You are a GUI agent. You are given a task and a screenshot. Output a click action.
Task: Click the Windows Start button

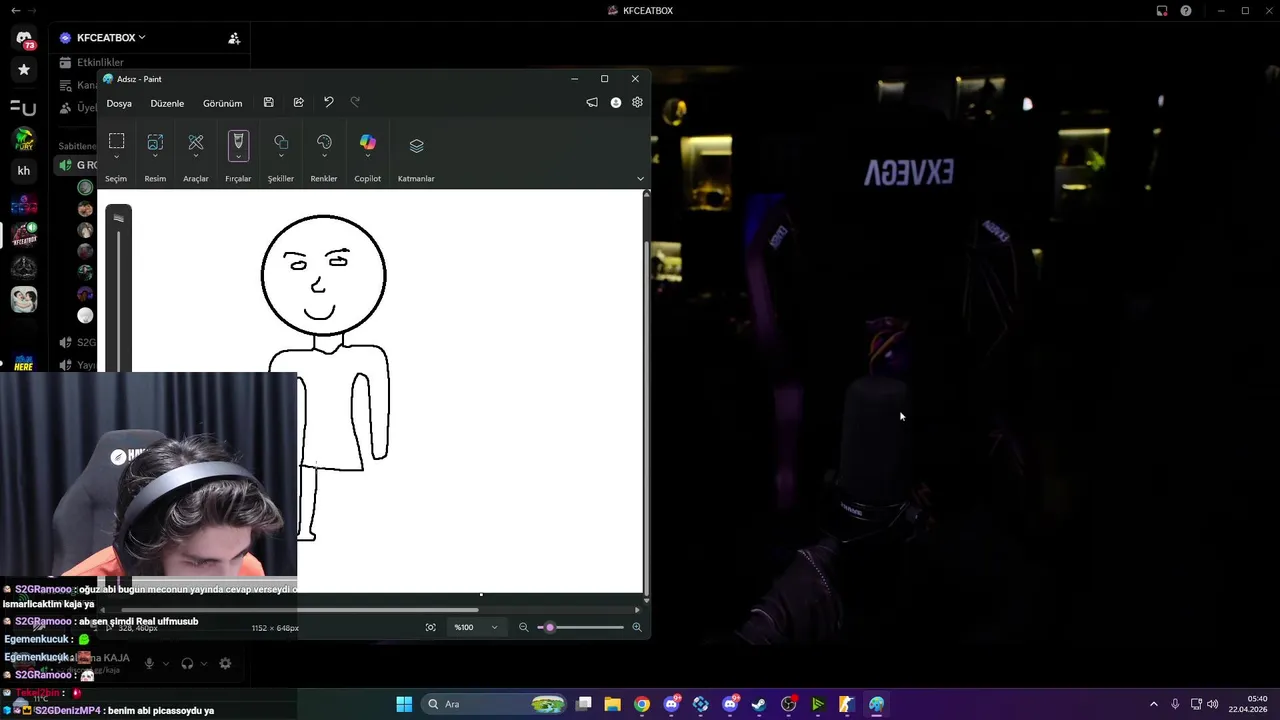pos(404,704)
